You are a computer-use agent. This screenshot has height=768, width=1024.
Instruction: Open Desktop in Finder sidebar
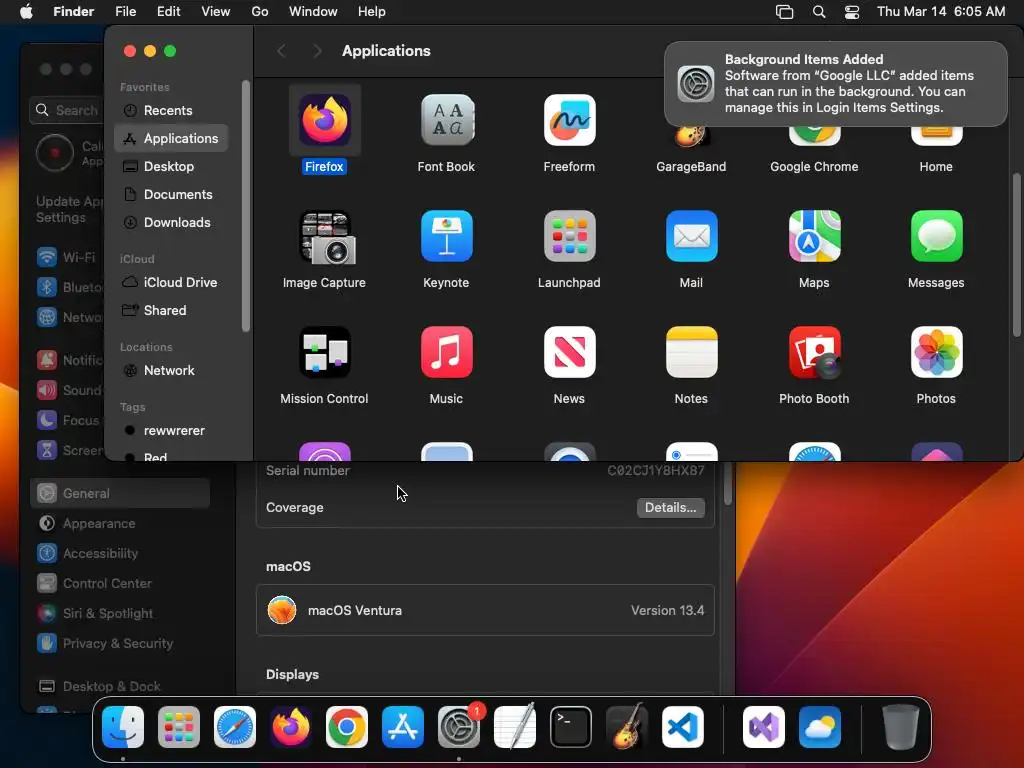171,167
